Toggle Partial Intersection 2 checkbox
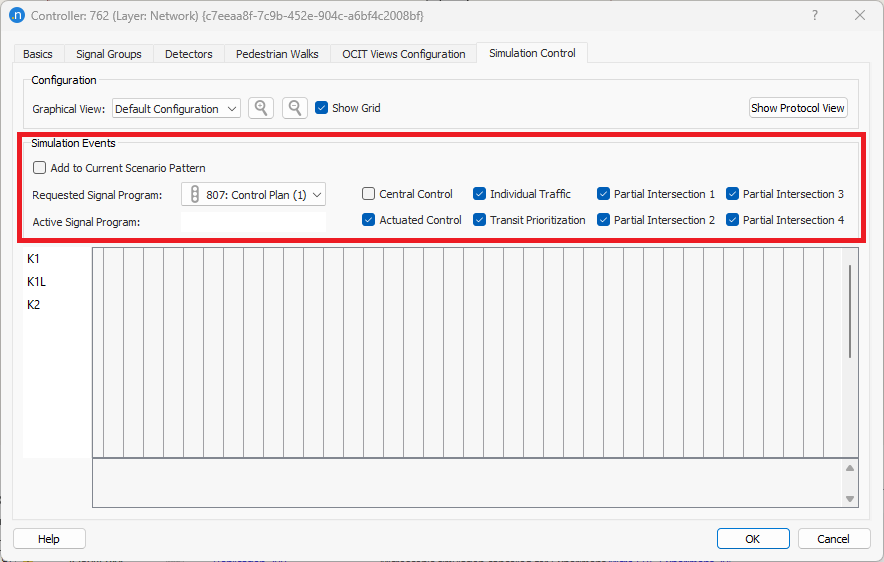 [603, 220]
